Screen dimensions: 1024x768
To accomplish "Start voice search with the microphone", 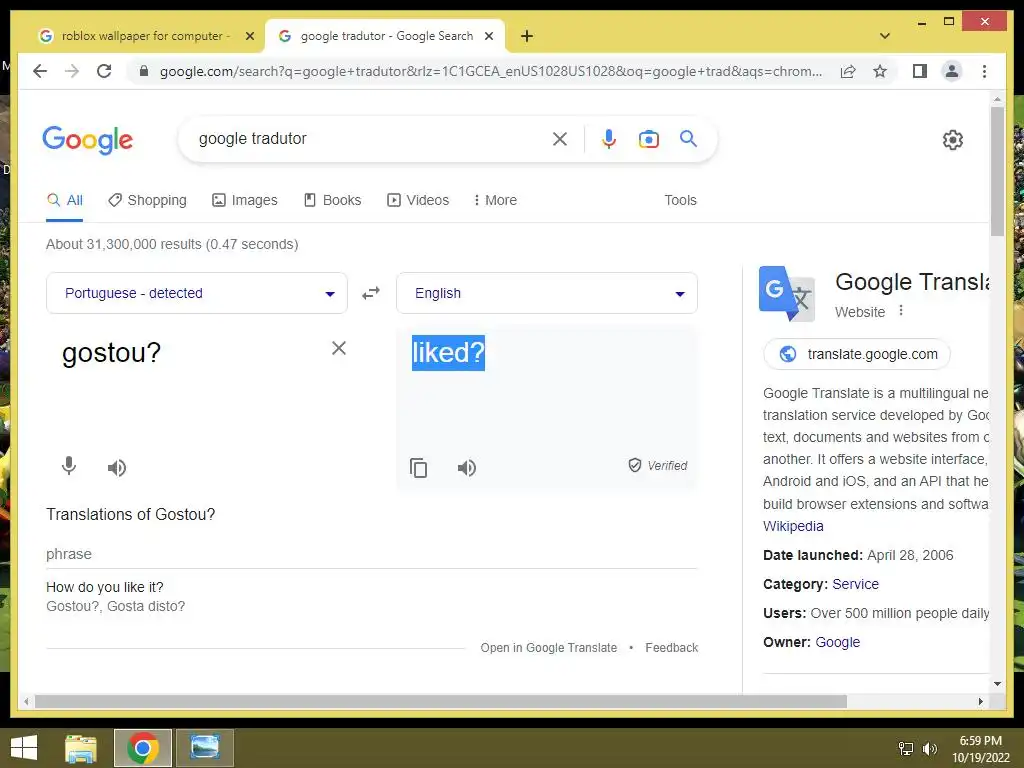I will click(609, 139).
